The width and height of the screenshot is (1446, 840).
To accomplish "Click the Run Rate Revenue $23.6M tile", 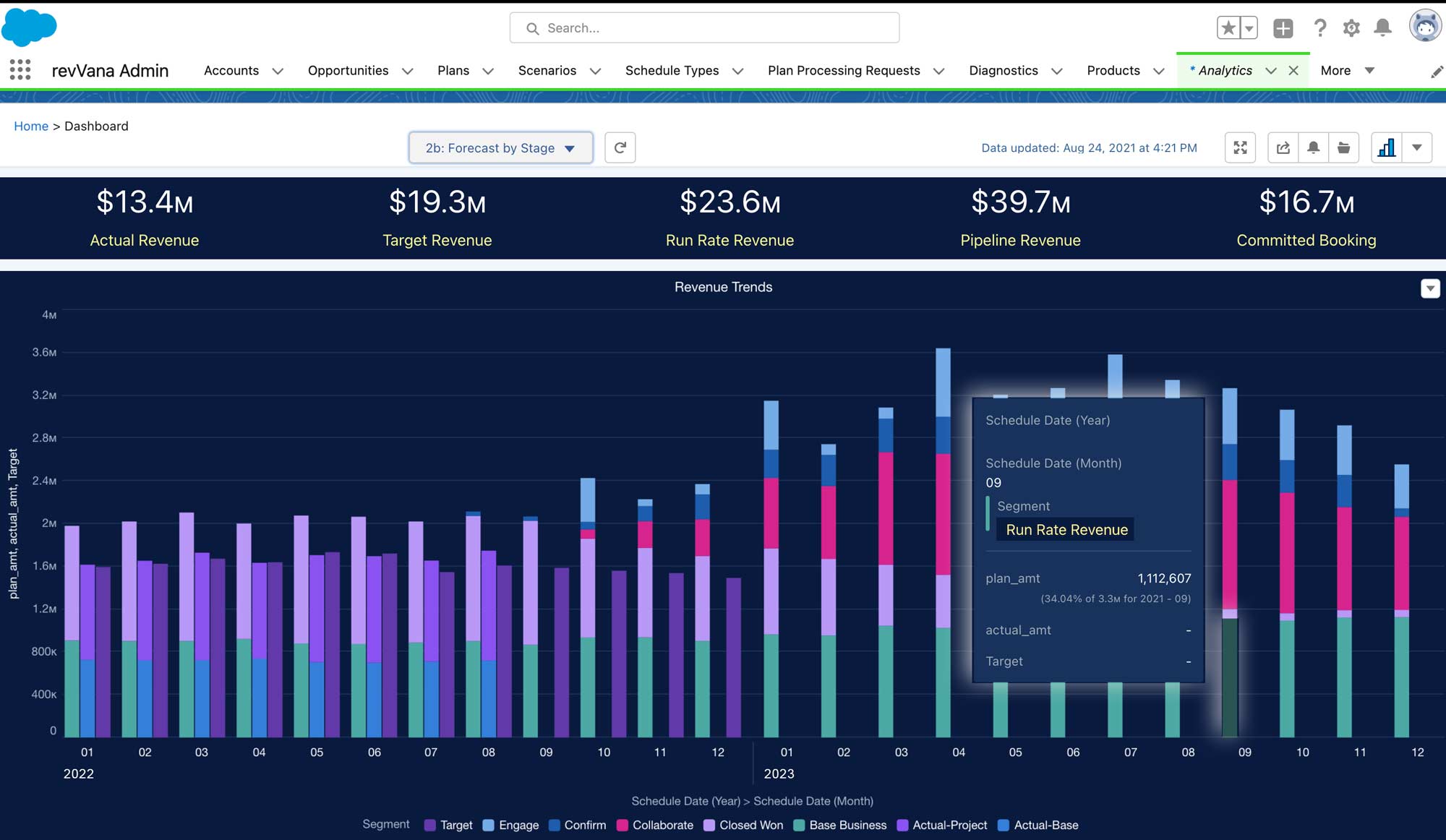I will point(730,218).
